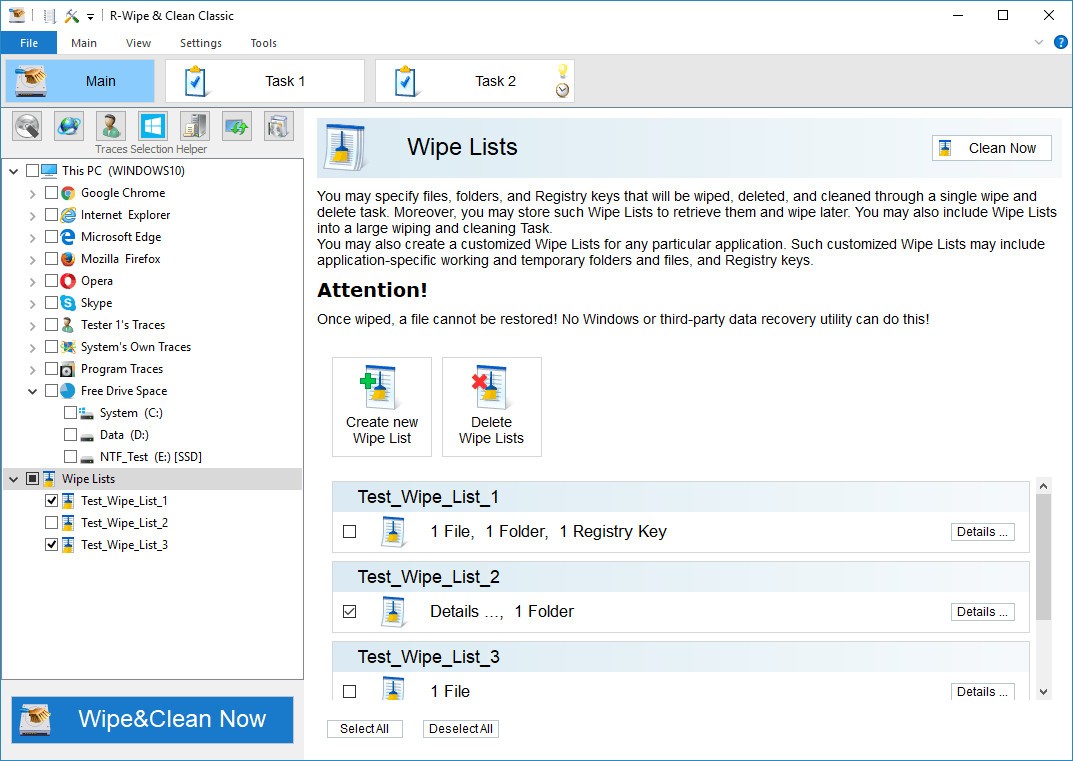Click Details button for Test_Wipe_List_1

click(x=982, y=532)
